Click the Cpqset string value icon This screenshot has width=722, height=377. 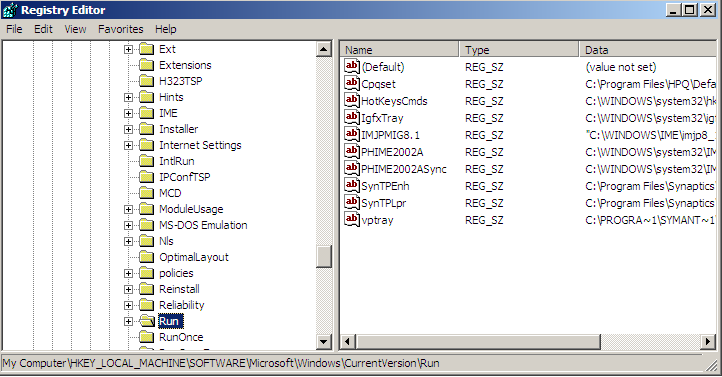pos(352,83)
